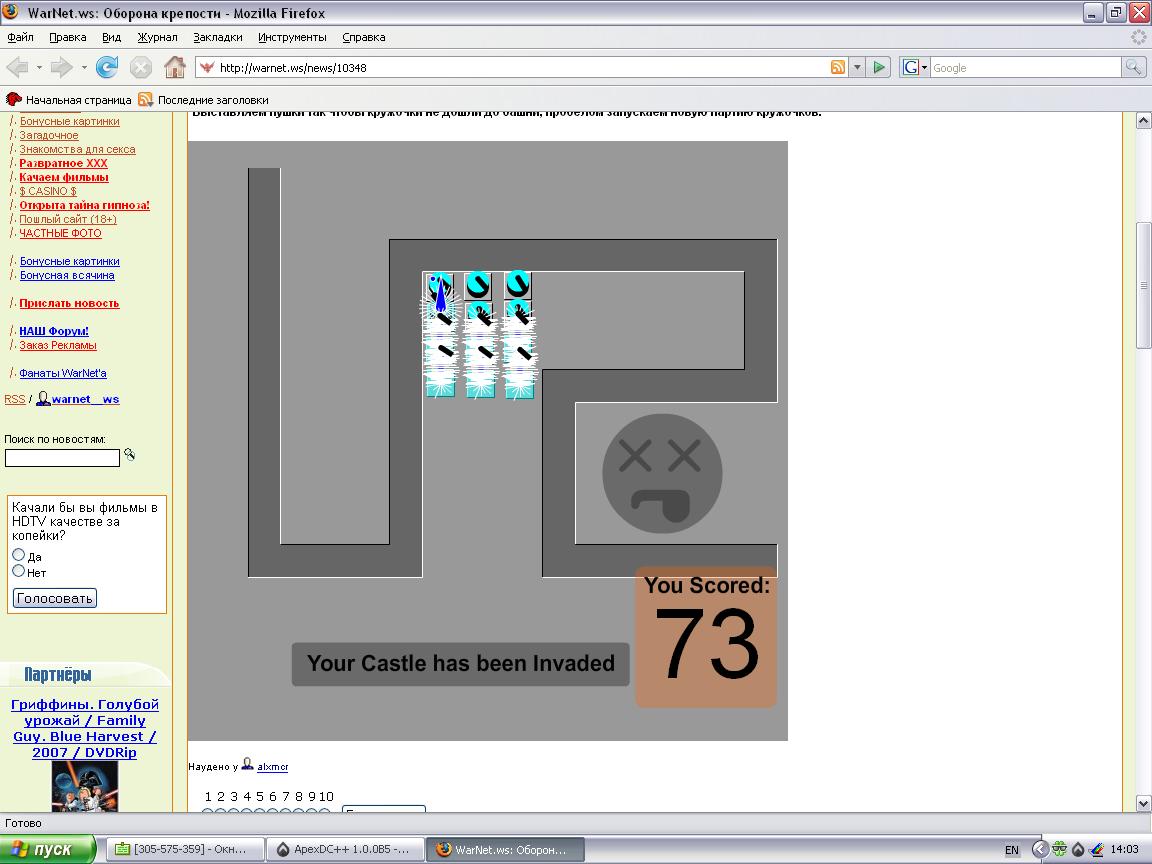Screen dimensions: 1152x864
Task: Expand the search engine selector dropdown
Action: 914,67
